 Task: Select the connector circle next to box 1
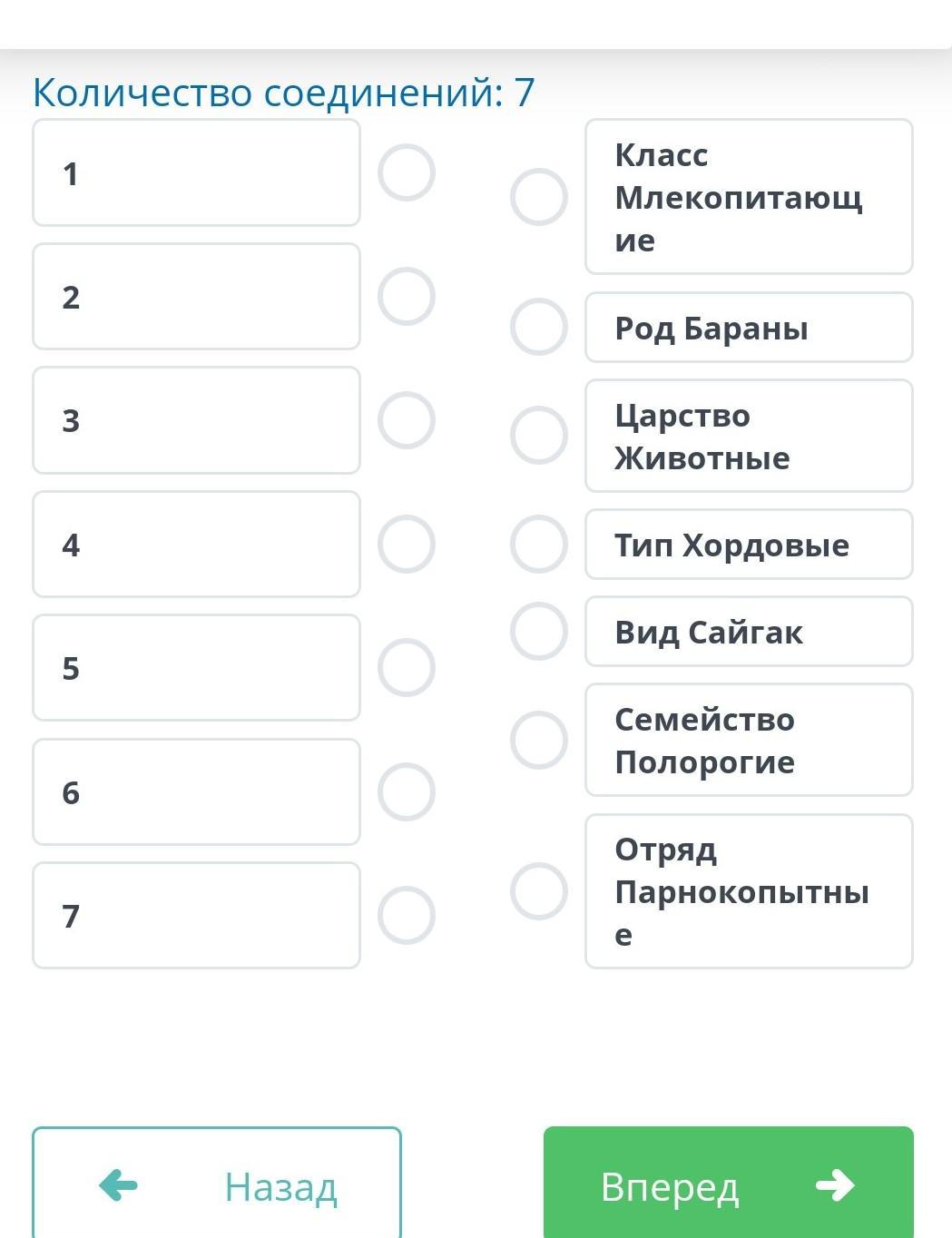tap(407, 172)
